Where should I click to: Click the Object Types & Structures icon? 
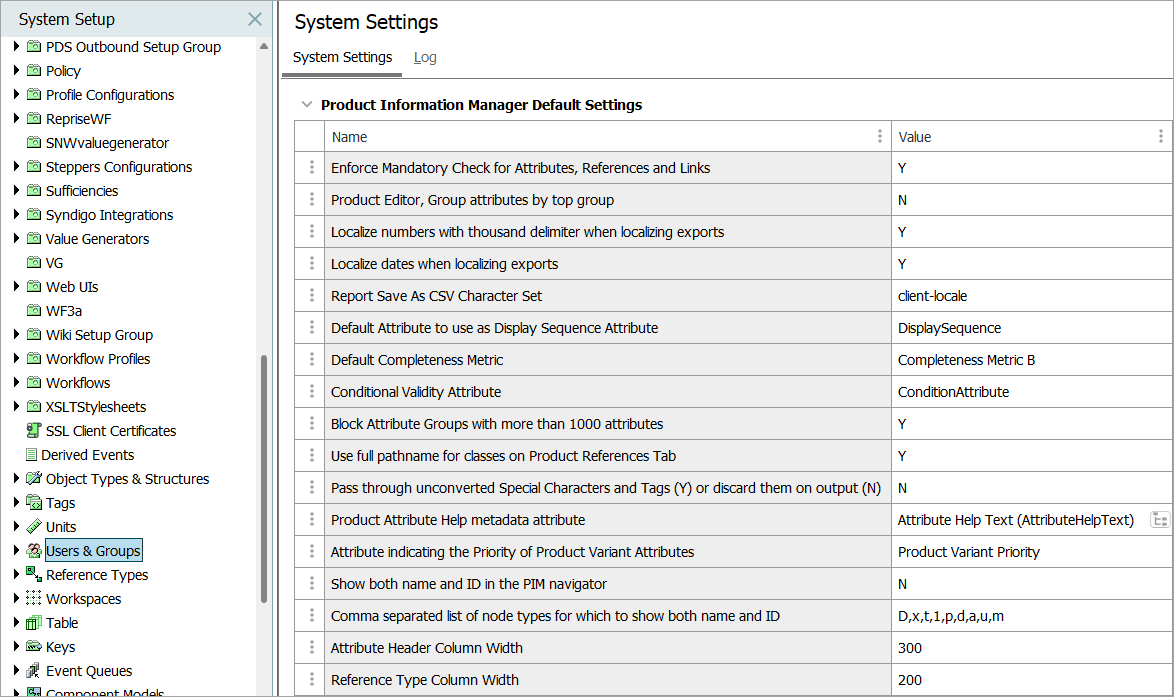pyautogui.click(x=34, y=479)
